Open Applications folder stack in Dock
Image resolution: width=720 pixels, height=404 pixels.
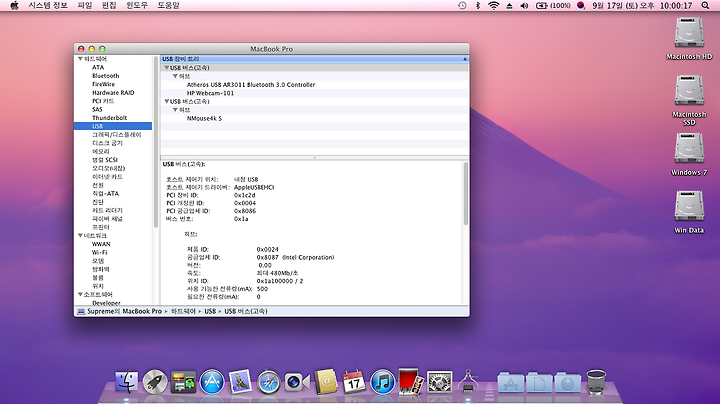point(511,383)
